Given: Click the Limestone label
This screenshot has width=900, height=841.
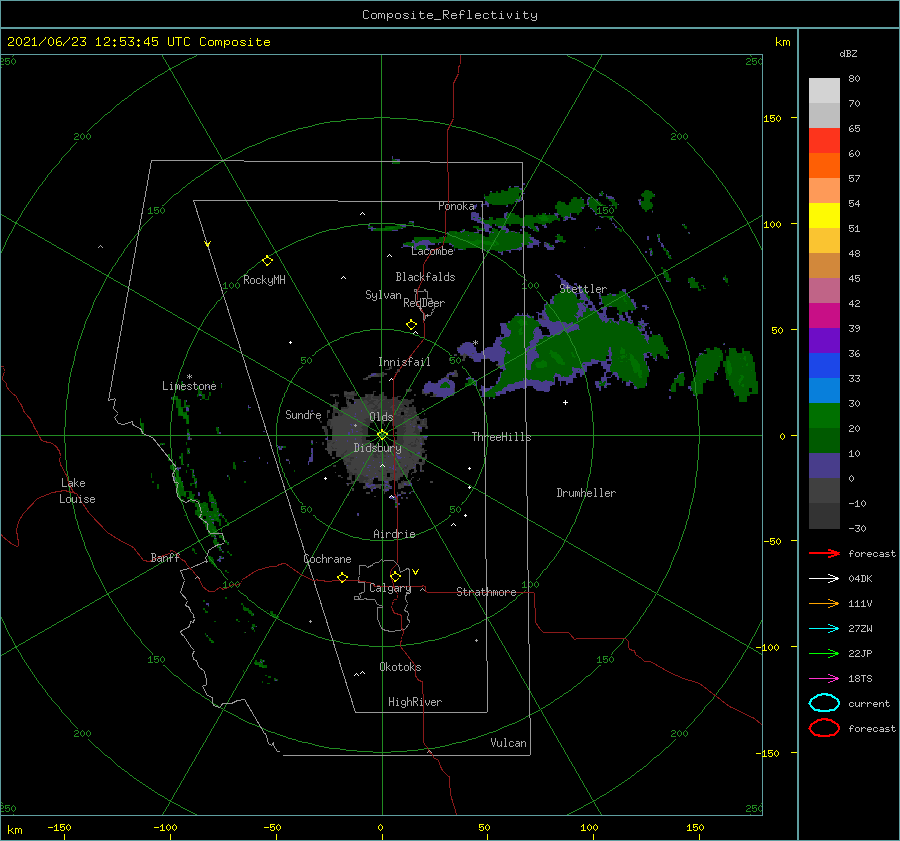Looking at the screenshot, I should [189, 386].
